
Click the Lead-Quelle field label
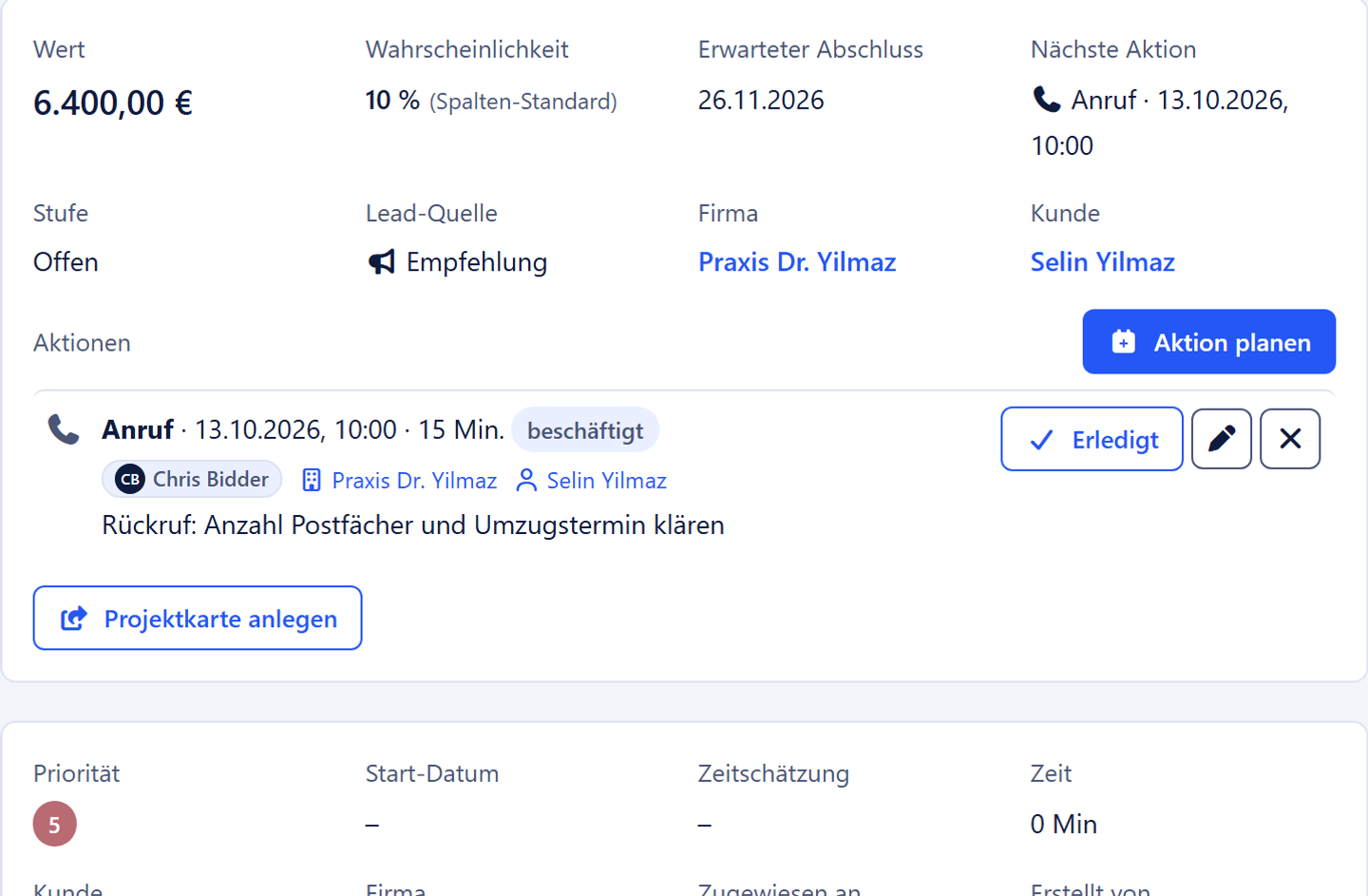click(431, 213)
